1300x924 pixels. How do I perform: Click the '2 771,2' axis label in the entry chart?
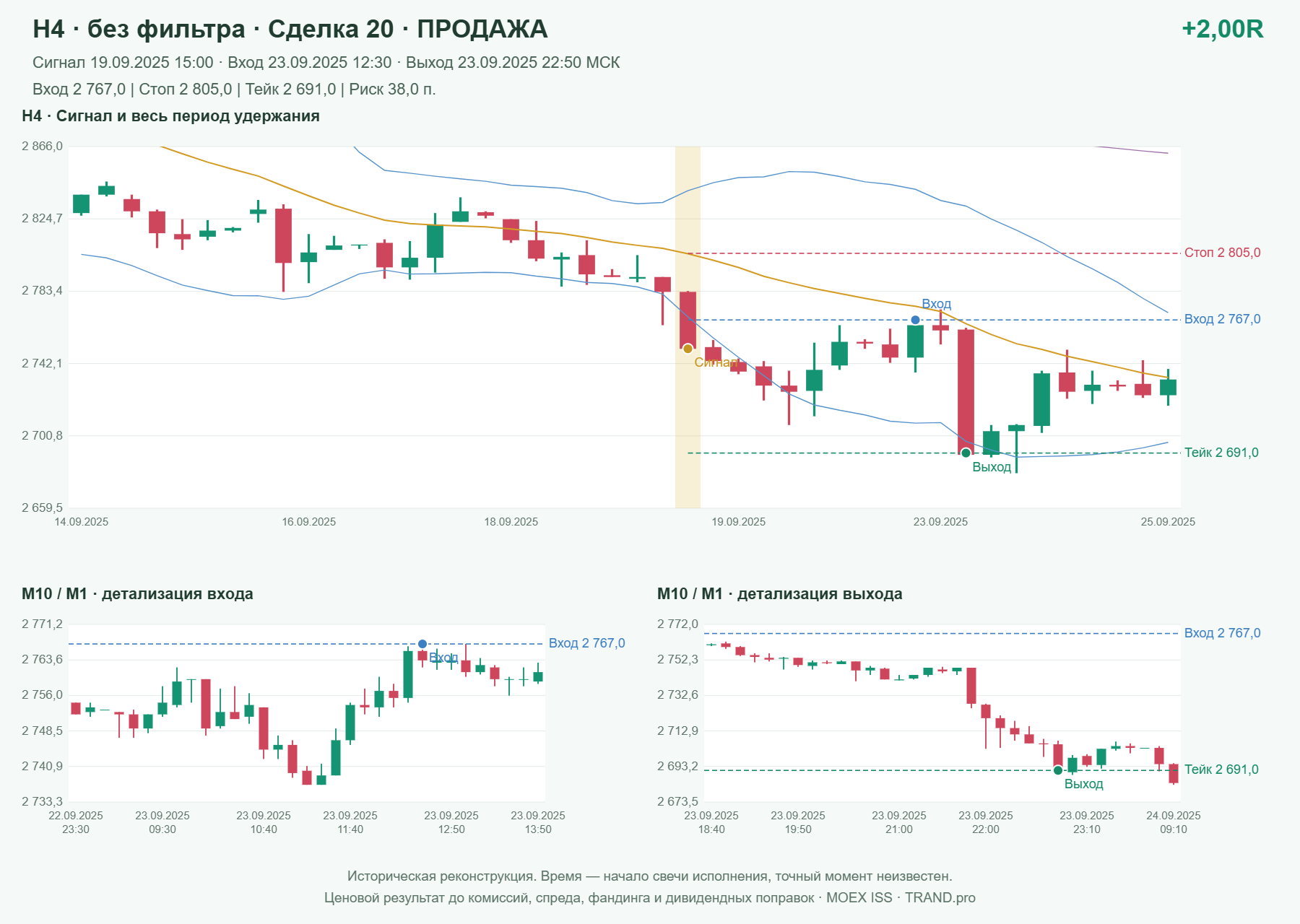coord(42,624)
